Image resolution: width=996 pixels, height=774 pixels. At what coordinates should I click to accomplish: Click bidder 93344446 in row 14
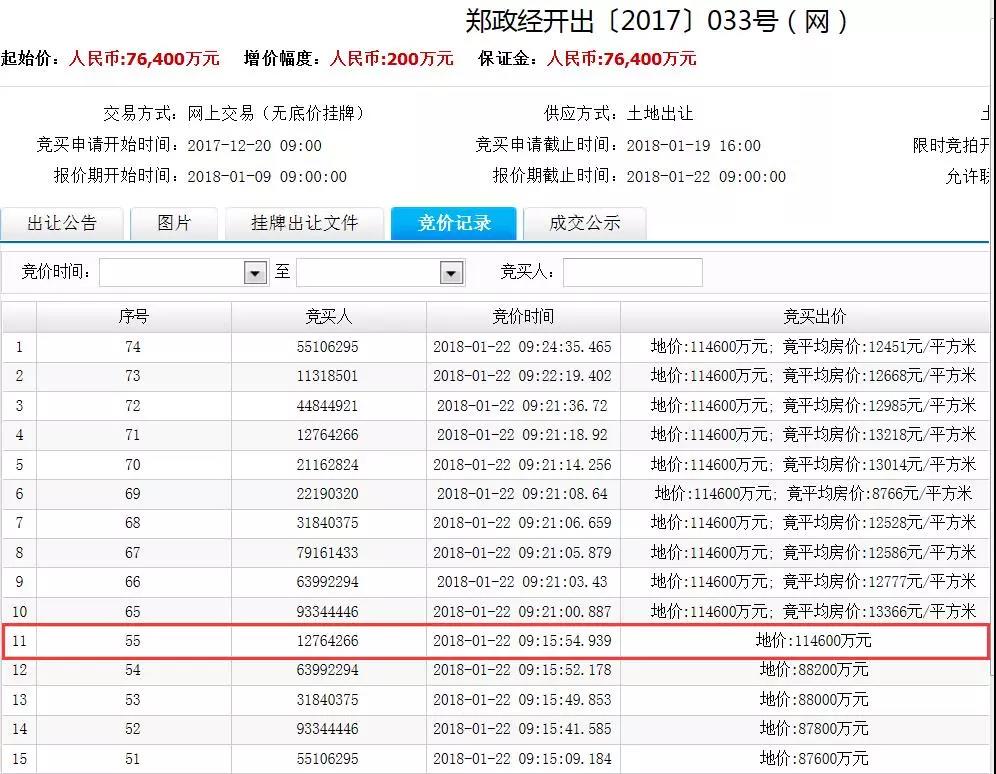click(328, 729)
